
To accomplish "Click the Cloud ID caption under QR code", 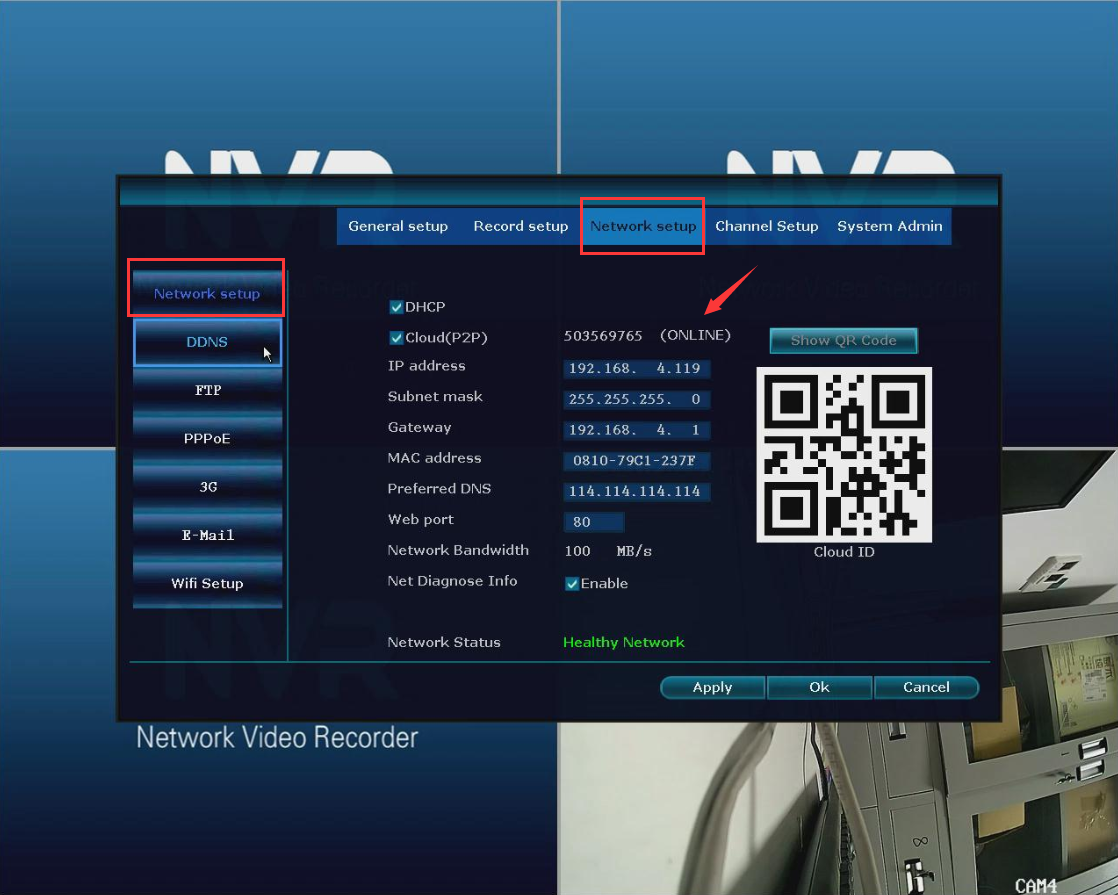I will [x=844, y=552].
